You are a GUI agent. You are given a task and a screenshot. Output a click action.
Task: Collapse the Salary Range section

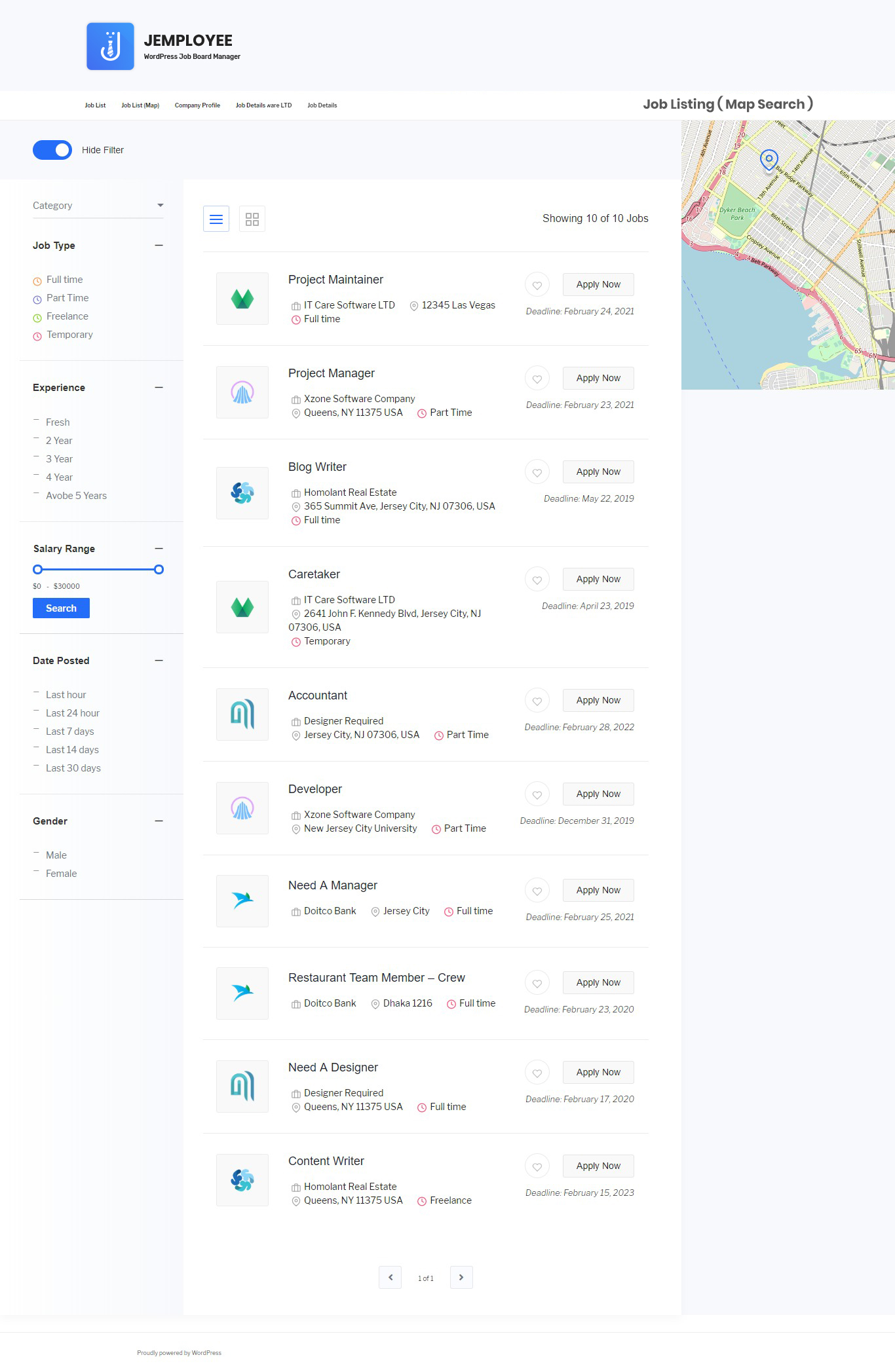[x=159, y=549]
